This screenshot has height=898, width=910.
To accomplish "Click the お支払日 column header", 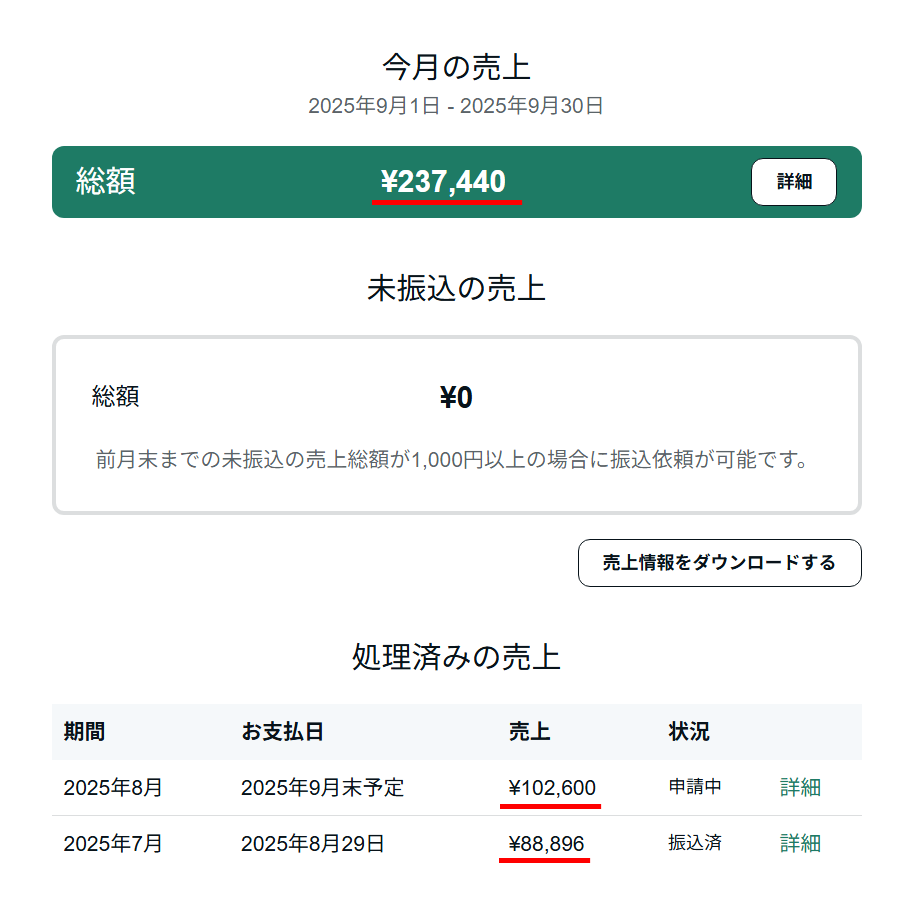I will [282, 732].
